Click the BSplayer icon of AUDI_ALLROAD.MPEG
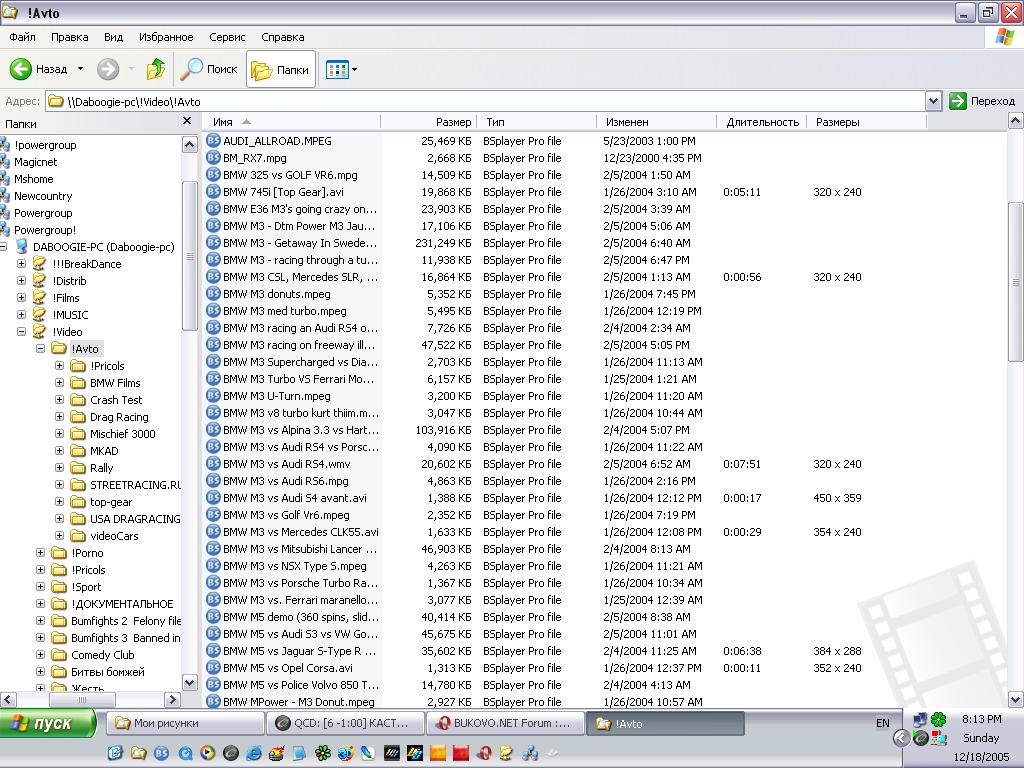The height and width of the screenshot is (768, 1024). [x=213, y=141]
